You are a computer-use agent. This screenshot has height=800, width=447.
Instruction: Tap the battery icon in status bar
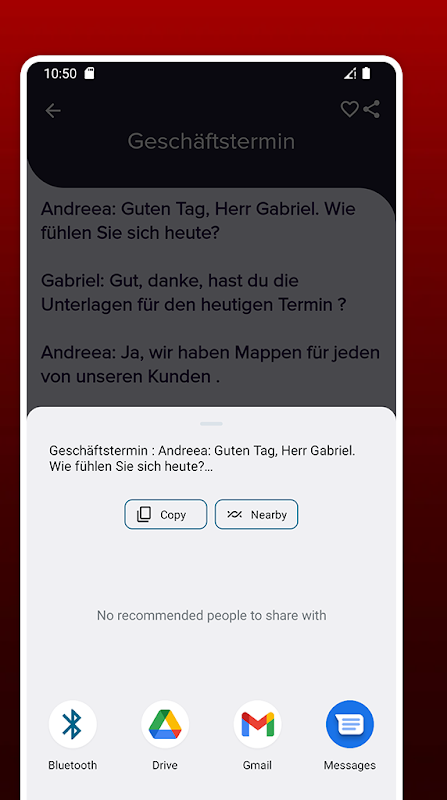(x=366, y=73)
